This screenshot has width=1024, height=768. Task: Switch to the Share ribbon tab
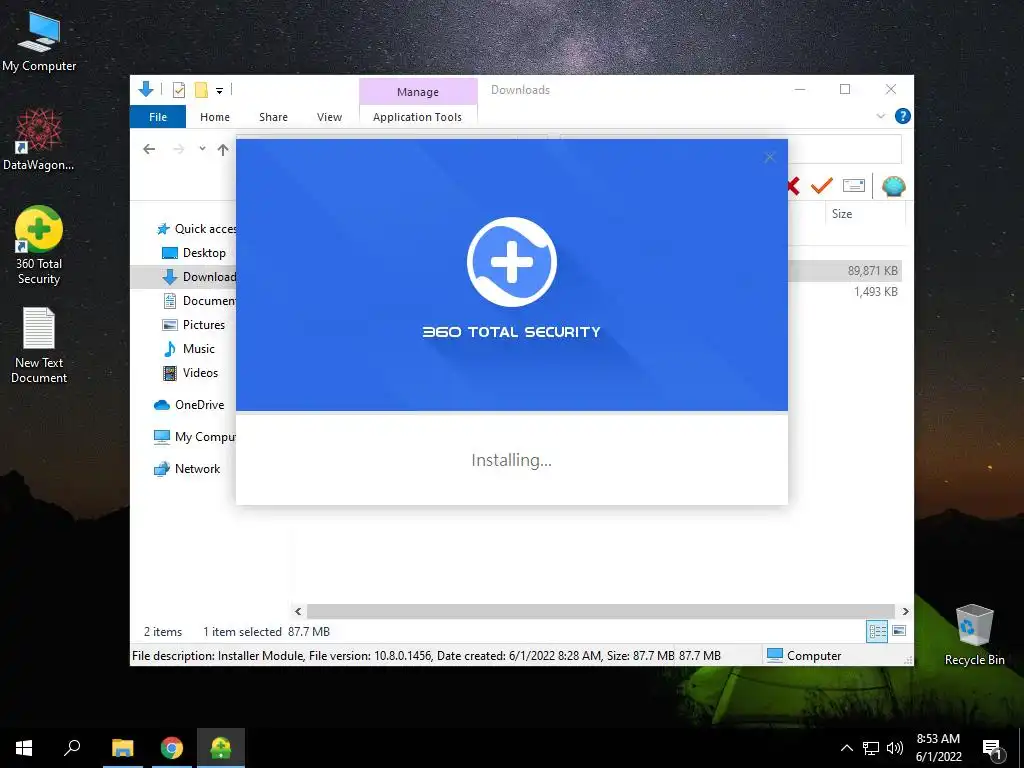(x=273, y=117)
